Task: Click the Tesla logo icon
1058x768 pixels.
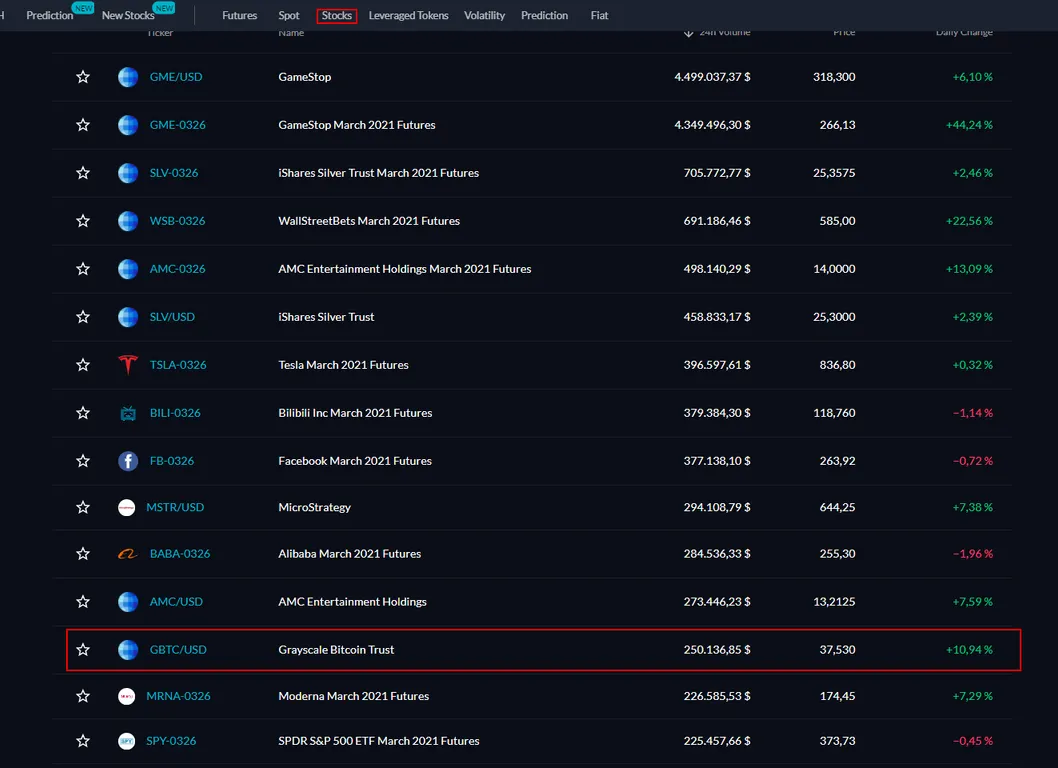Action: [128, 365]
